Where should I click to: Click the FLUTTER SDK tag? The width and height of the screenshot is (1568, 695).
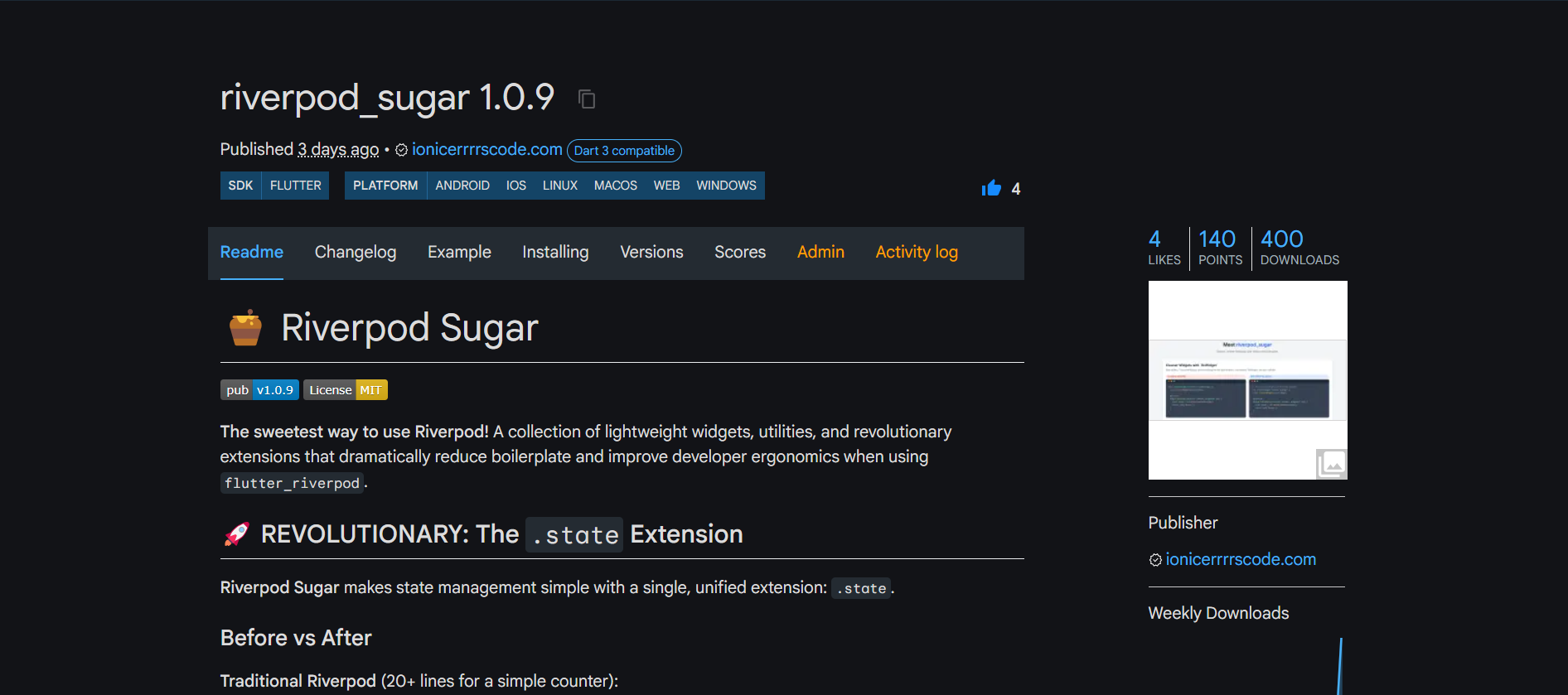point(296,186)
